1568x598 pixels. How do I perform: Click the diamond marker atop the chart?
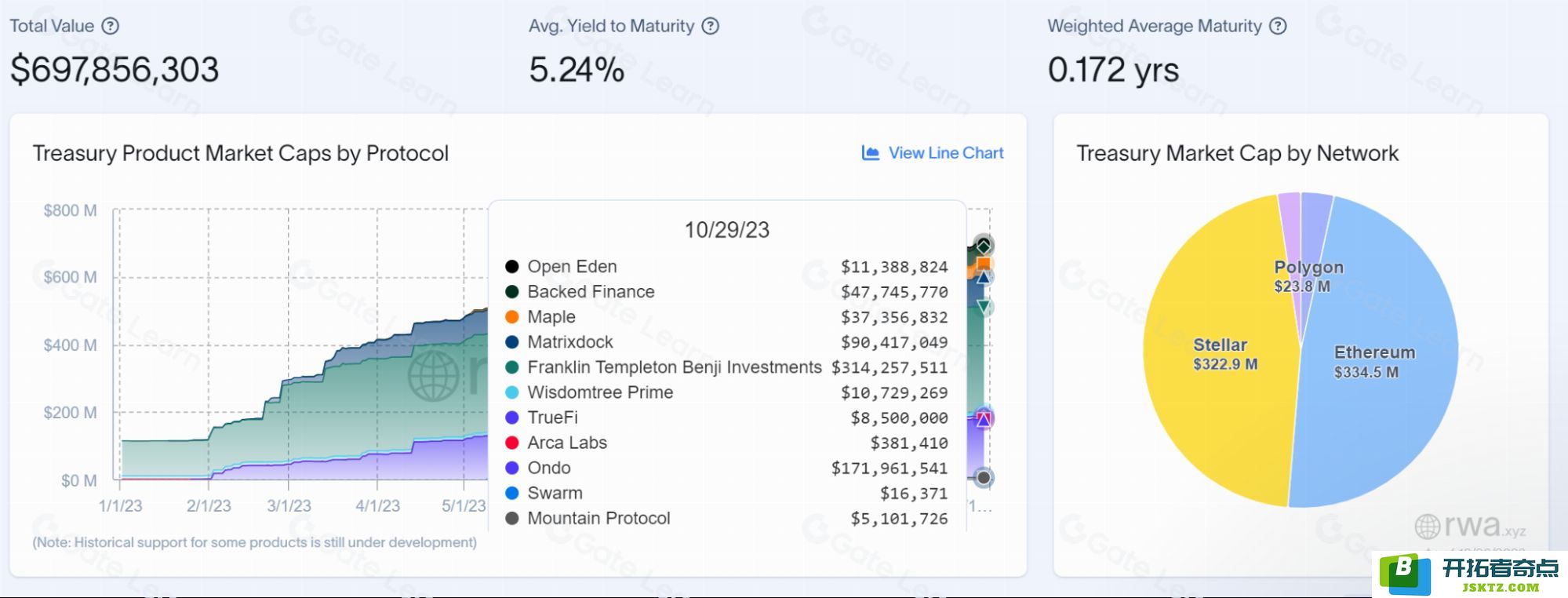984,246
